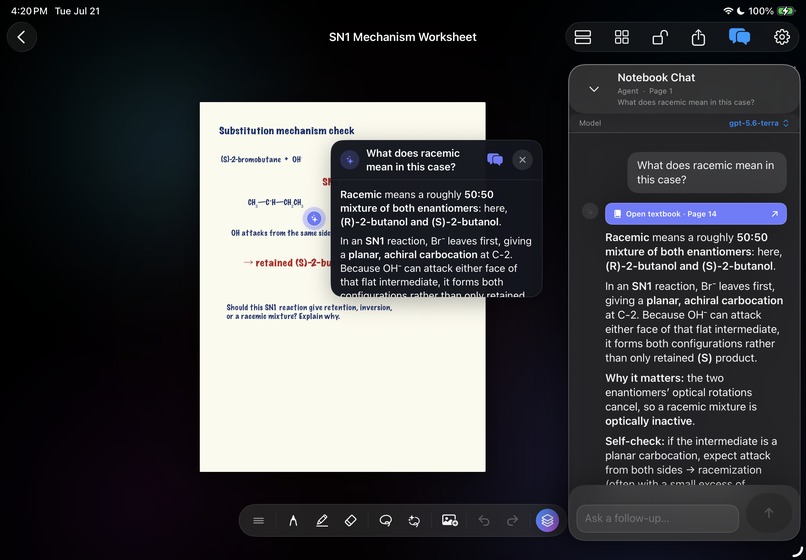Click the 4:20 PM clock

29,11
